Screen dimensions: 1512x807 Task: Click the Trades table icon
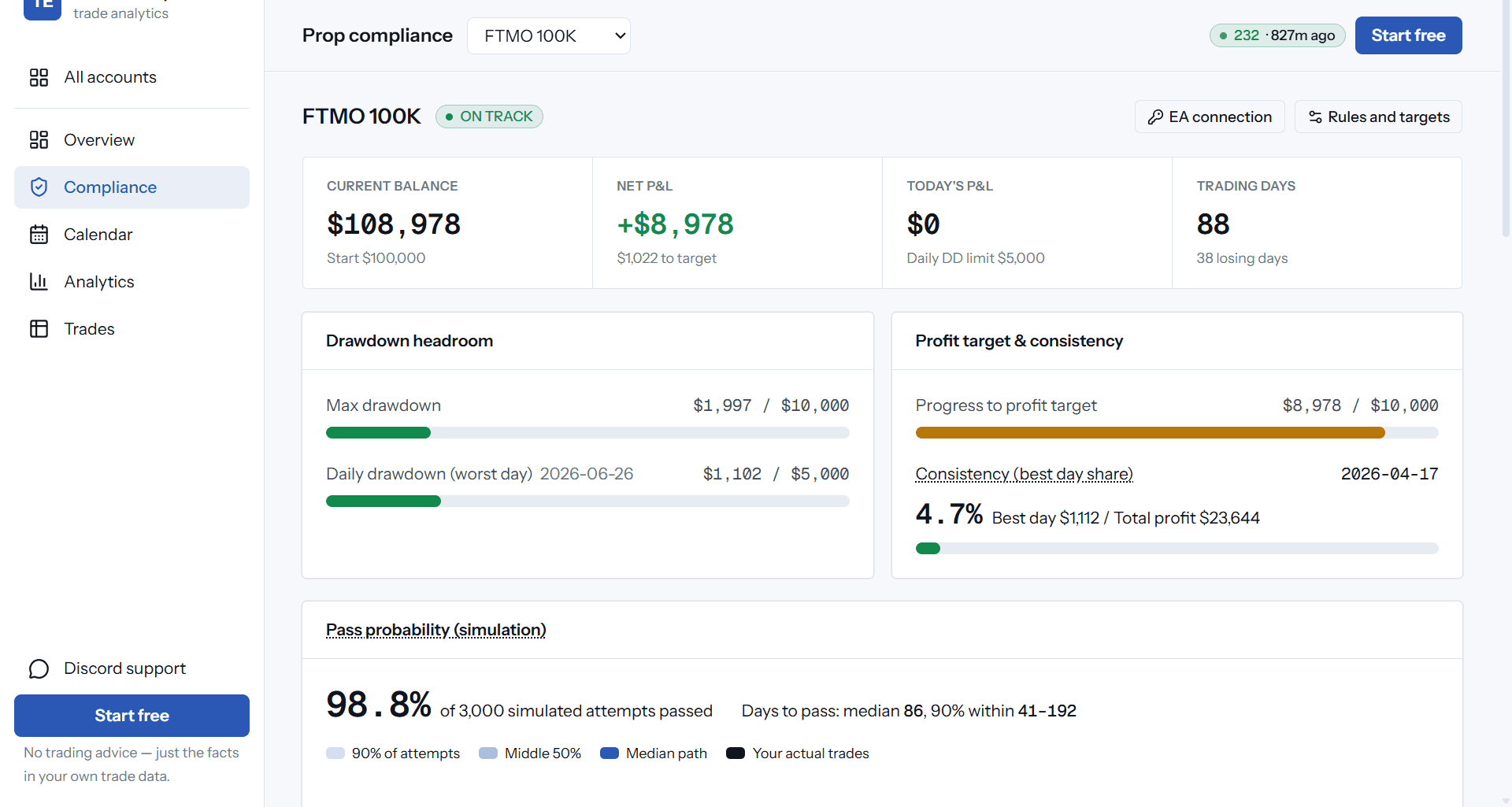(39, 329)
